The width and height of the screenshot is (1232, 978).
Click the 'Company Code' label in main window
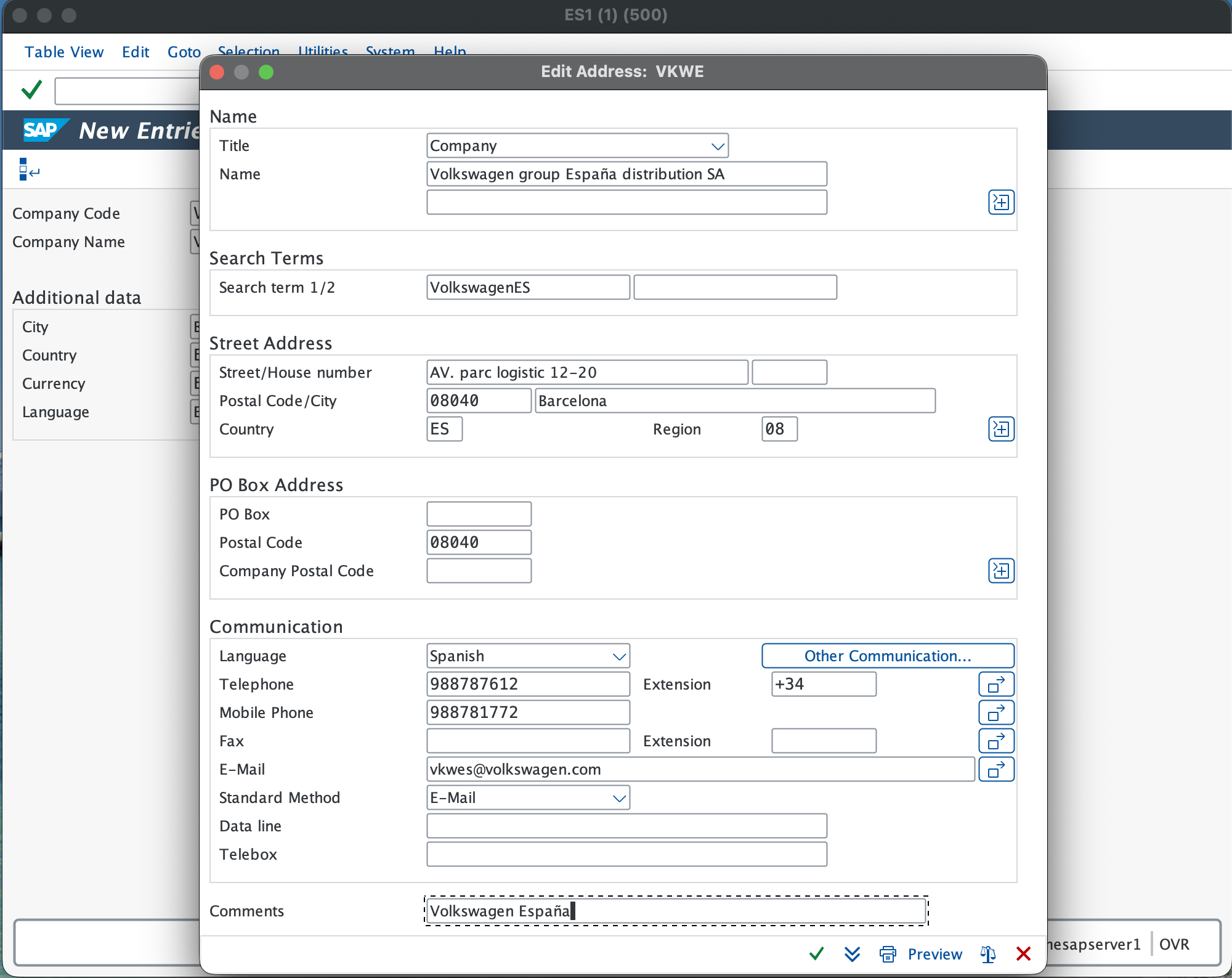point(66,213)
